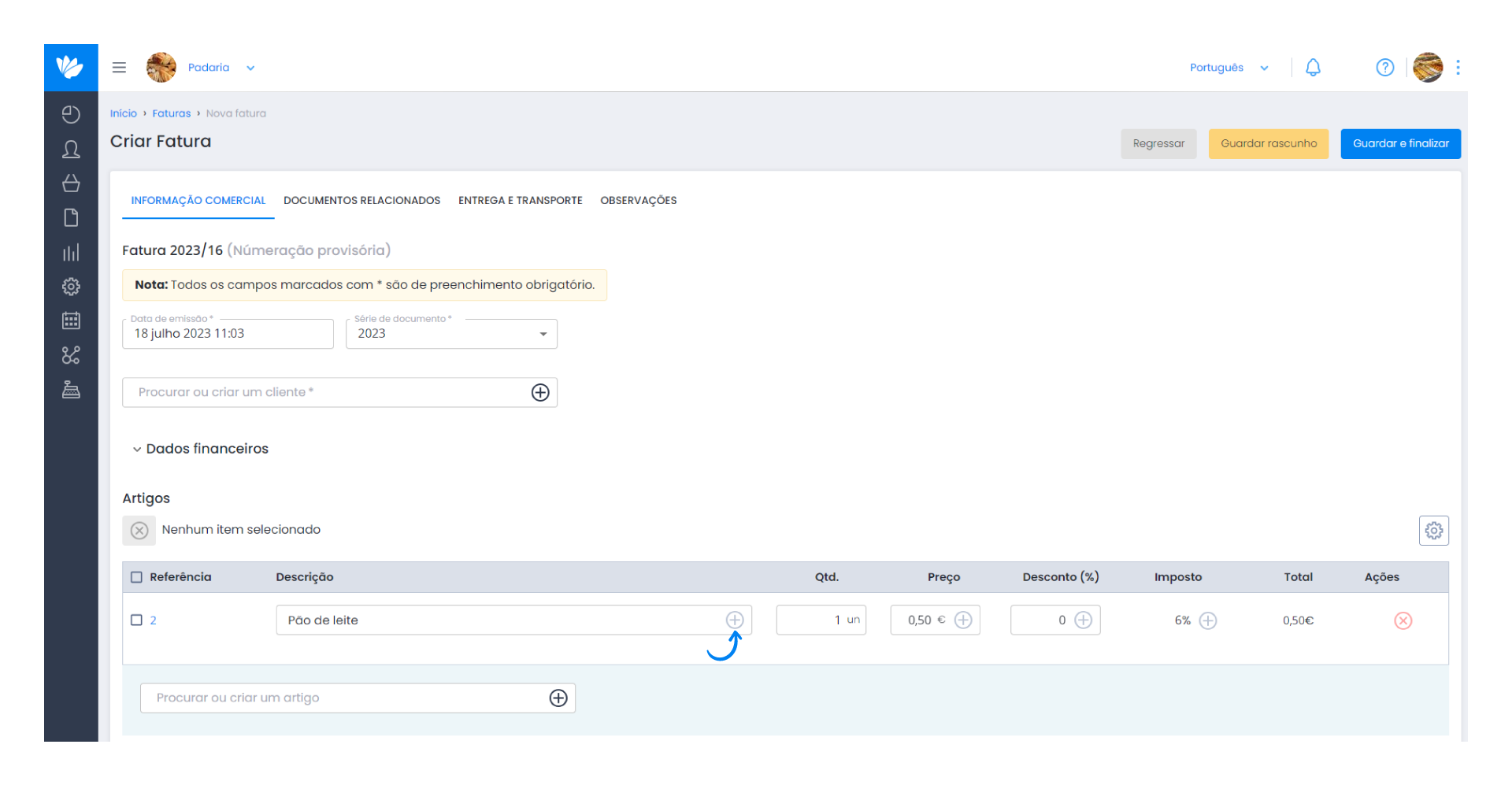Click the plus icon to create a client
The height and width of the screenshot is (785, 1512).
pyautogui.click(x=540, y=392)
